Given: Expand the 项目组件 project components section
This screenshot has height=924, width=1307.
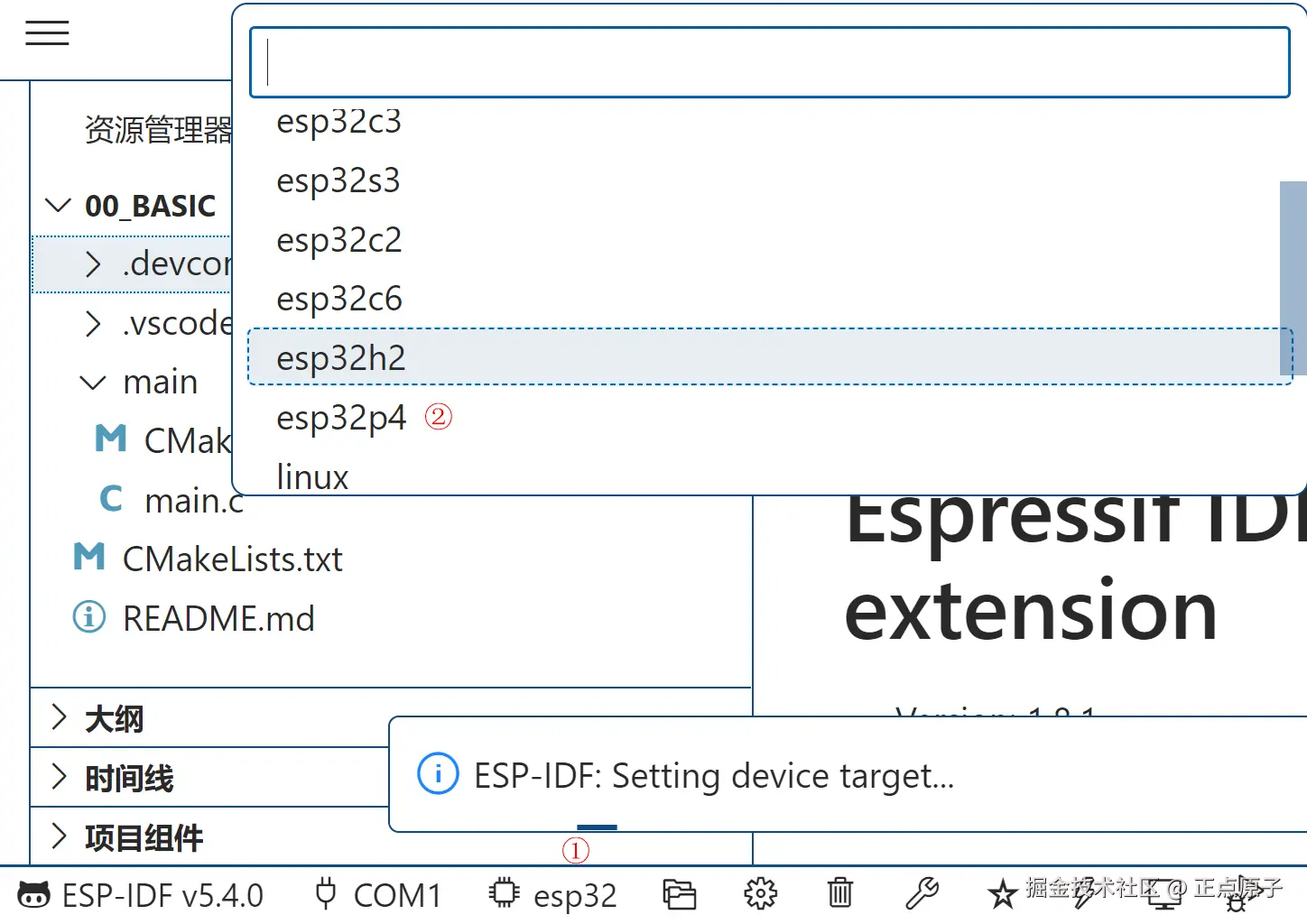Looking at the screenshot, I should point(60,836).
